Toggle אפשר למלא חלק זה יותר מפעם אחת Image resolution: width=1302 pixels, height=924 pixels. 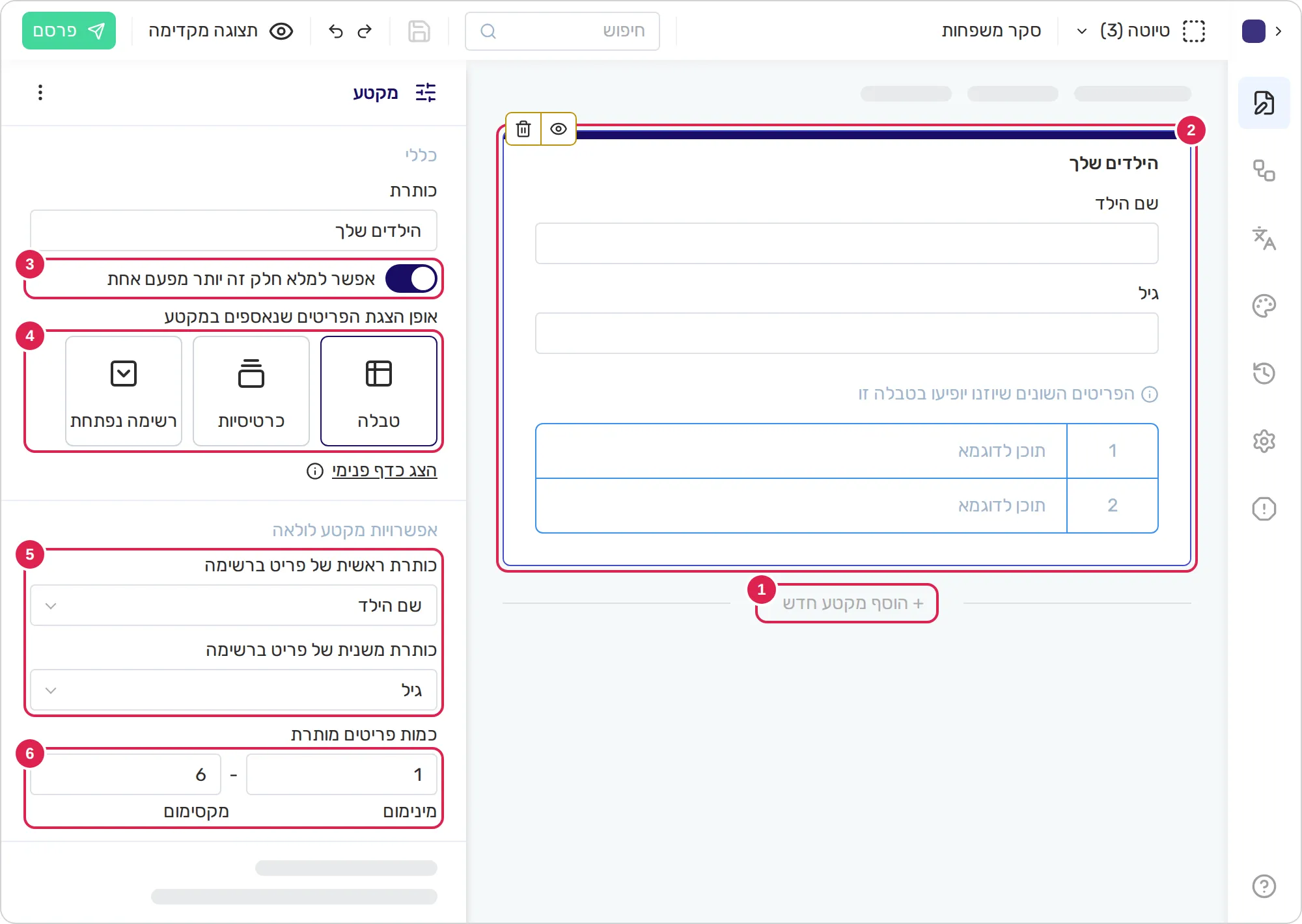coord(411,279)
